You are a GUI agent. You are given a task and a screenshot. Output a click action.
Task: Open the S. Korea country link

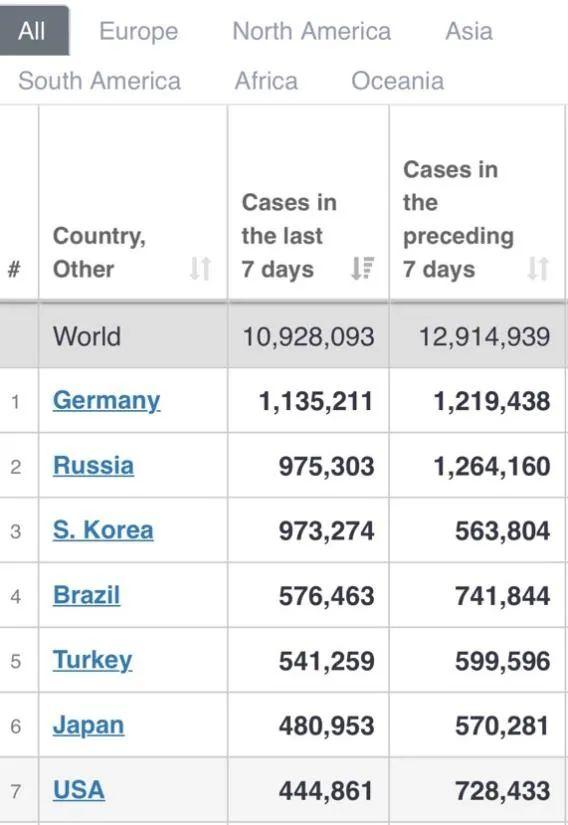(103, 530)
